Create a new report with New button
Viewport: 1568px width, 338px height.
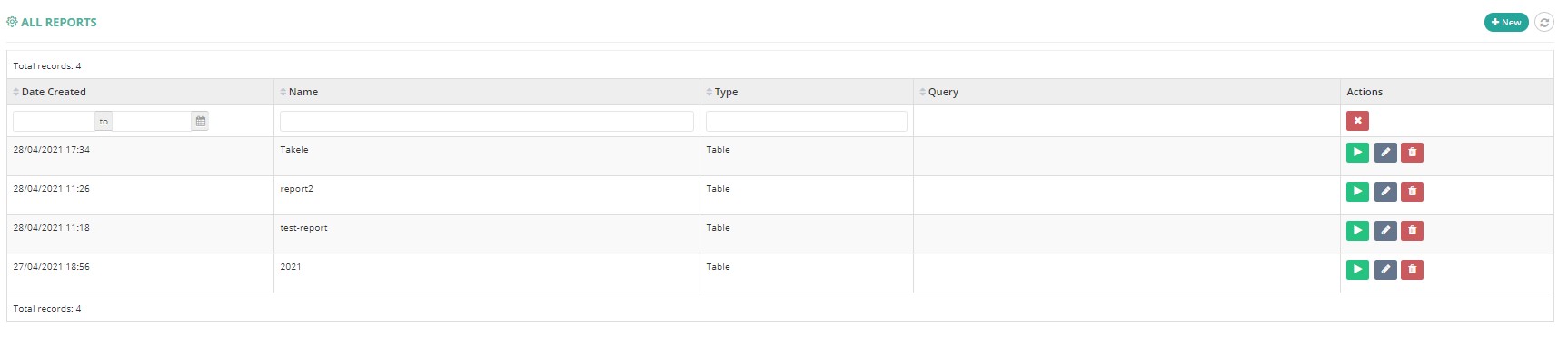point(1506,23)
